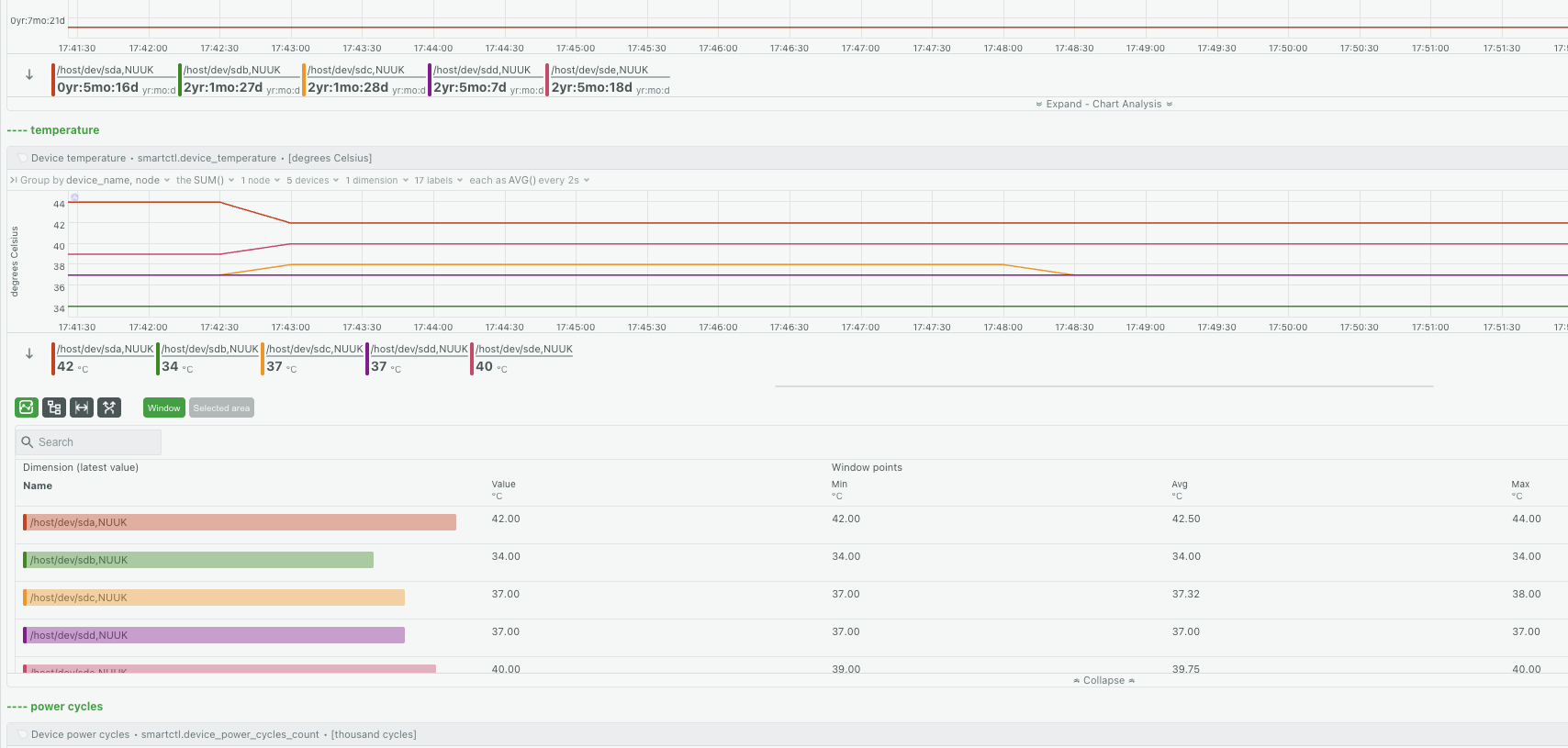1568x748 pixels.
Task: Open the '17 labels' filter dropdown
Action: 439,180
